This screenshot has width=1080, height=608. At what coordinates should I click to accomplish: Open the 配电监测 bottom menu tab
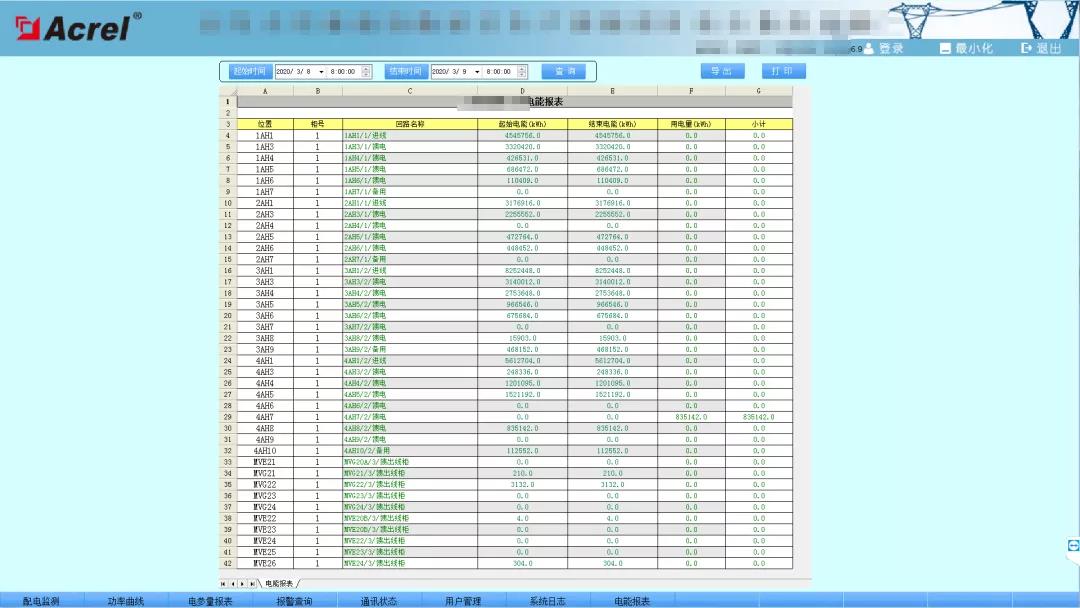click(x=41, y=601)
